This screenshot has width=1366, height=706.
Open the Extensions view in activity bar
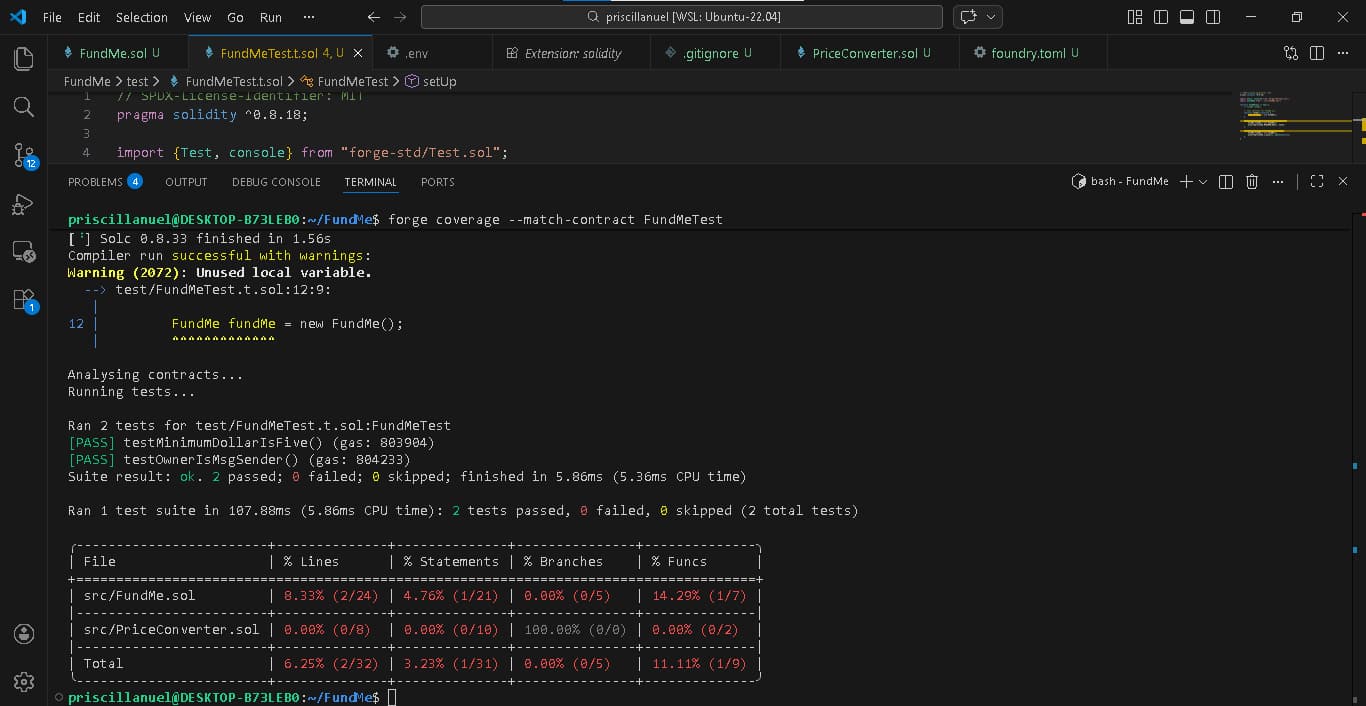pos(24,299)
